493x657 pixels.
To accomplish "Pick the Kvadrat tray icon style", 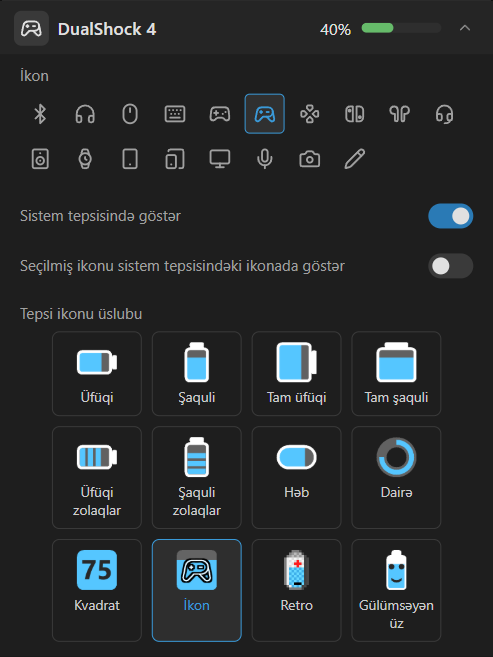I will pyautogui.click(x=97, y=590).
